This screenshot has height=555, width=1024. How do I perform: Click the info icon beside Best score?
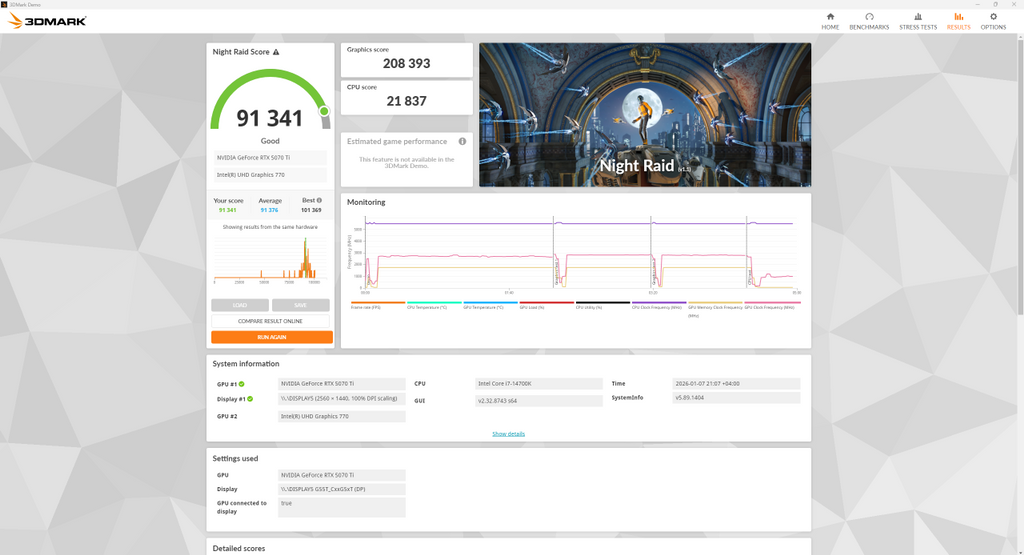(320, 200)
